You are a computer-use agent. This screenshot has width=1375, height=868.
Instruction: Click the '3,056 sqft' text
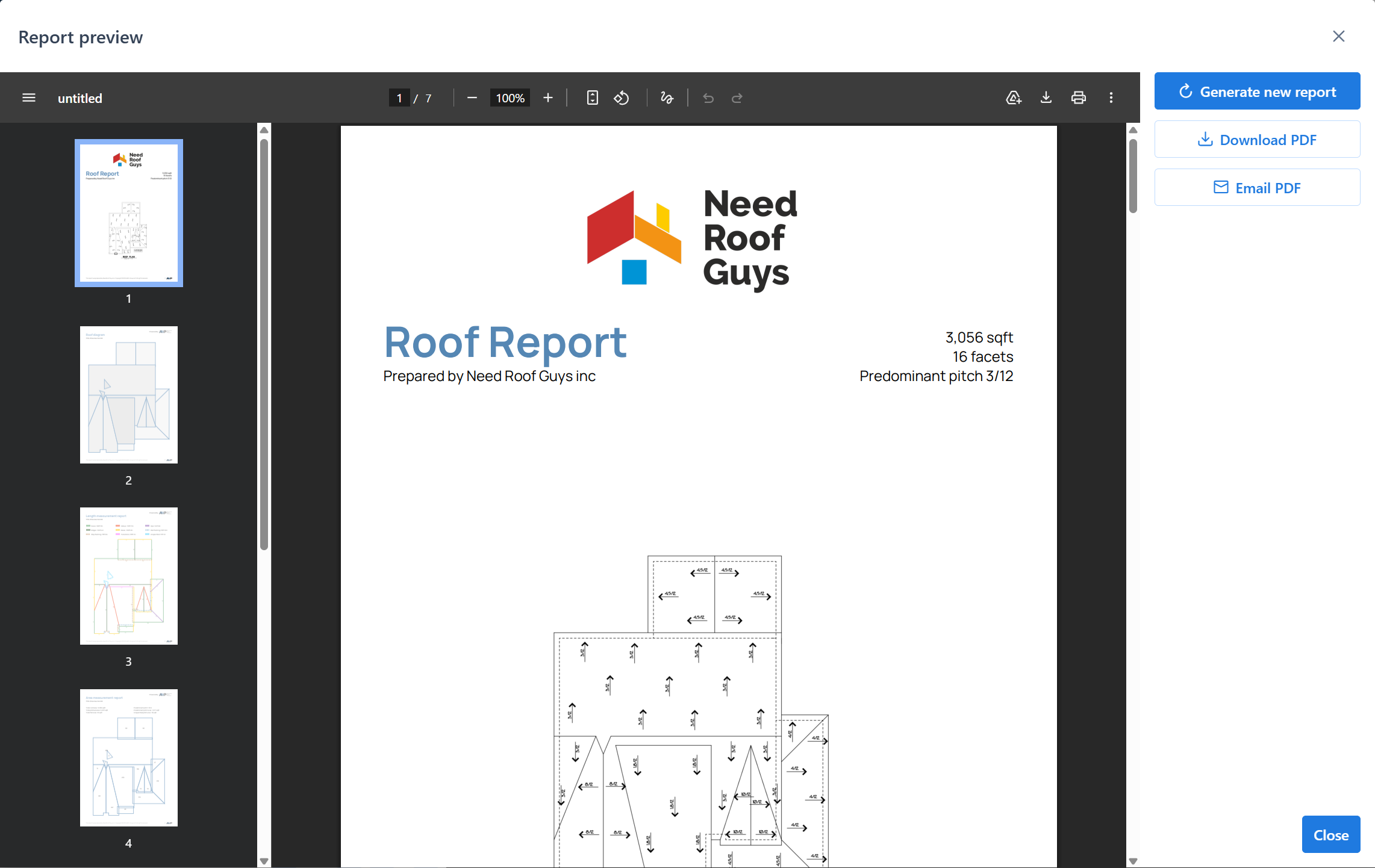(x=979, y=338)
